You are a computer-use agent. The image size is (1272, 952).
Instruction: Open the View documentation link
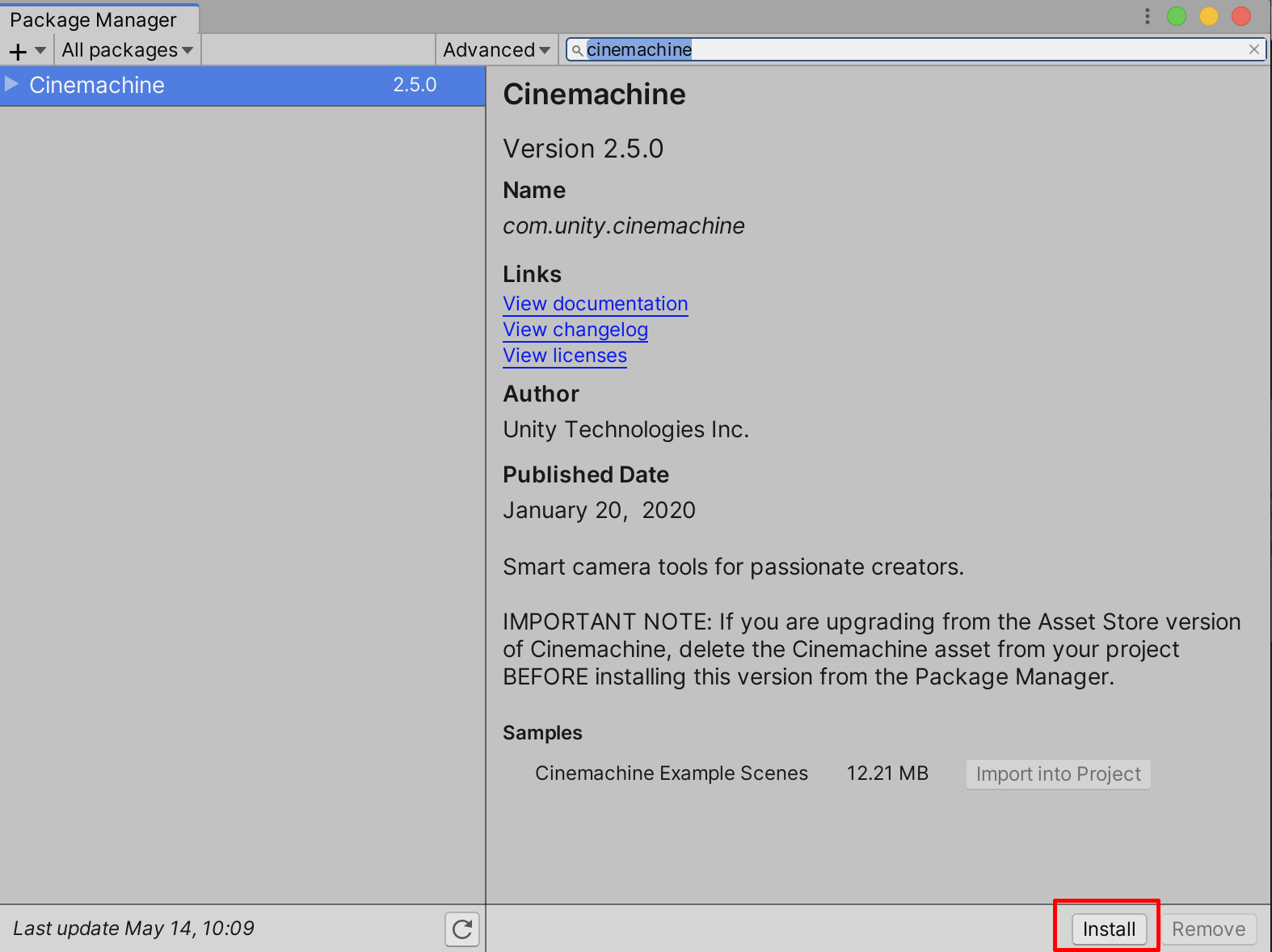[596, 304]
